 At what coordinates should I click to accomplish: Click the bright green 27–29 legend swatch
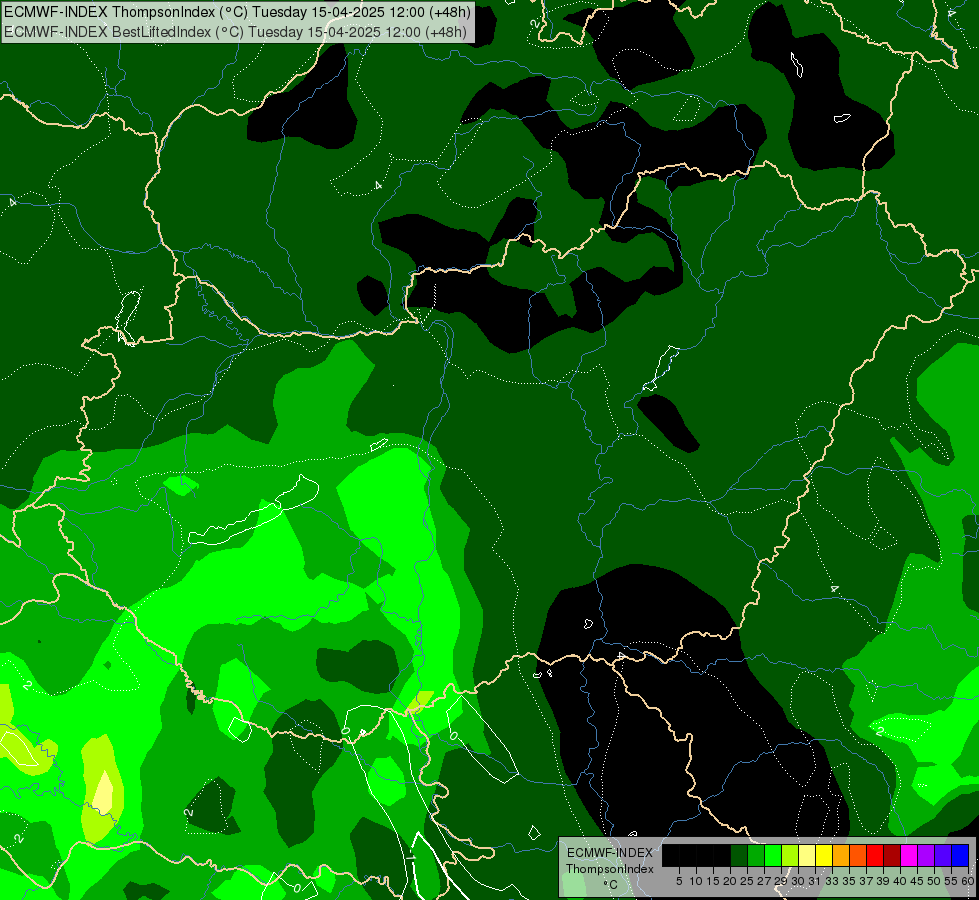pos(773,855)
